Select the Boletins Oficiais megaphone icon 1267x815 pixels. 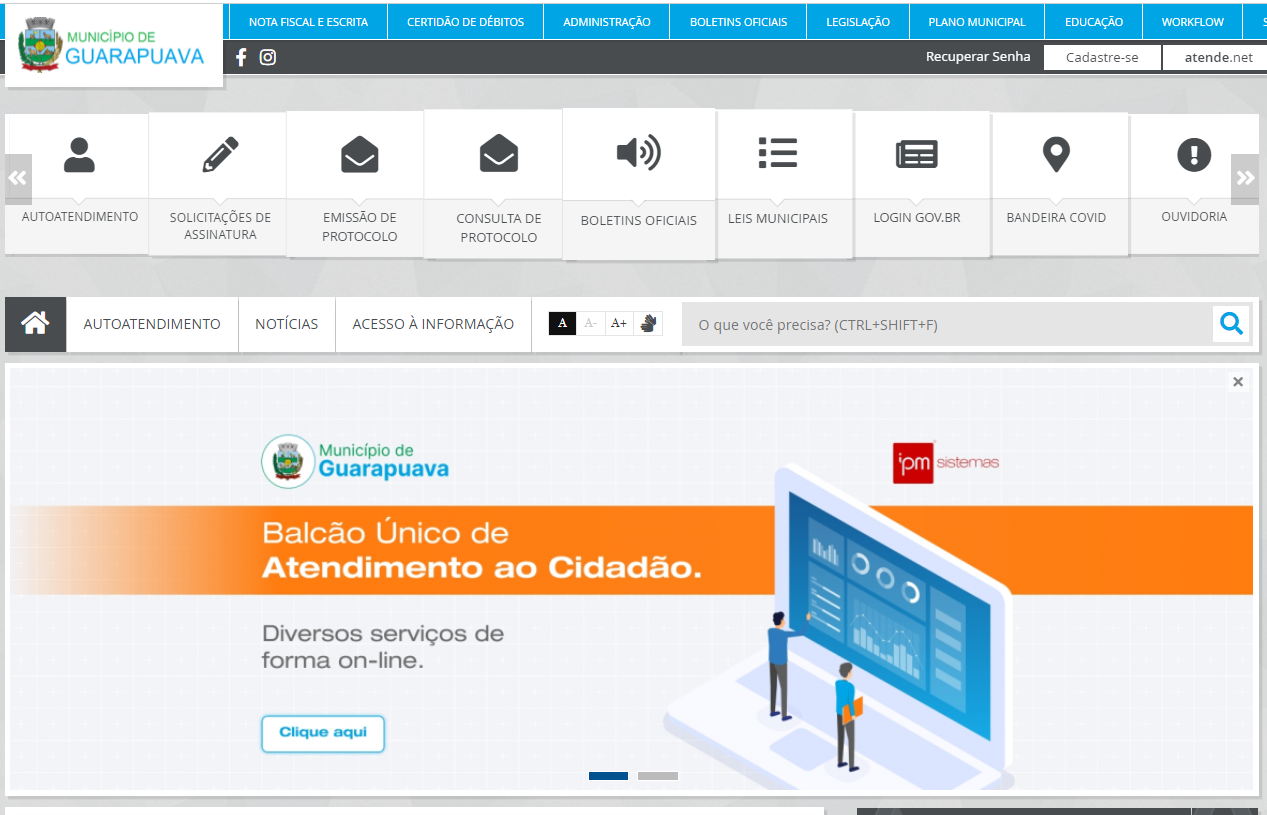point(638,153)
